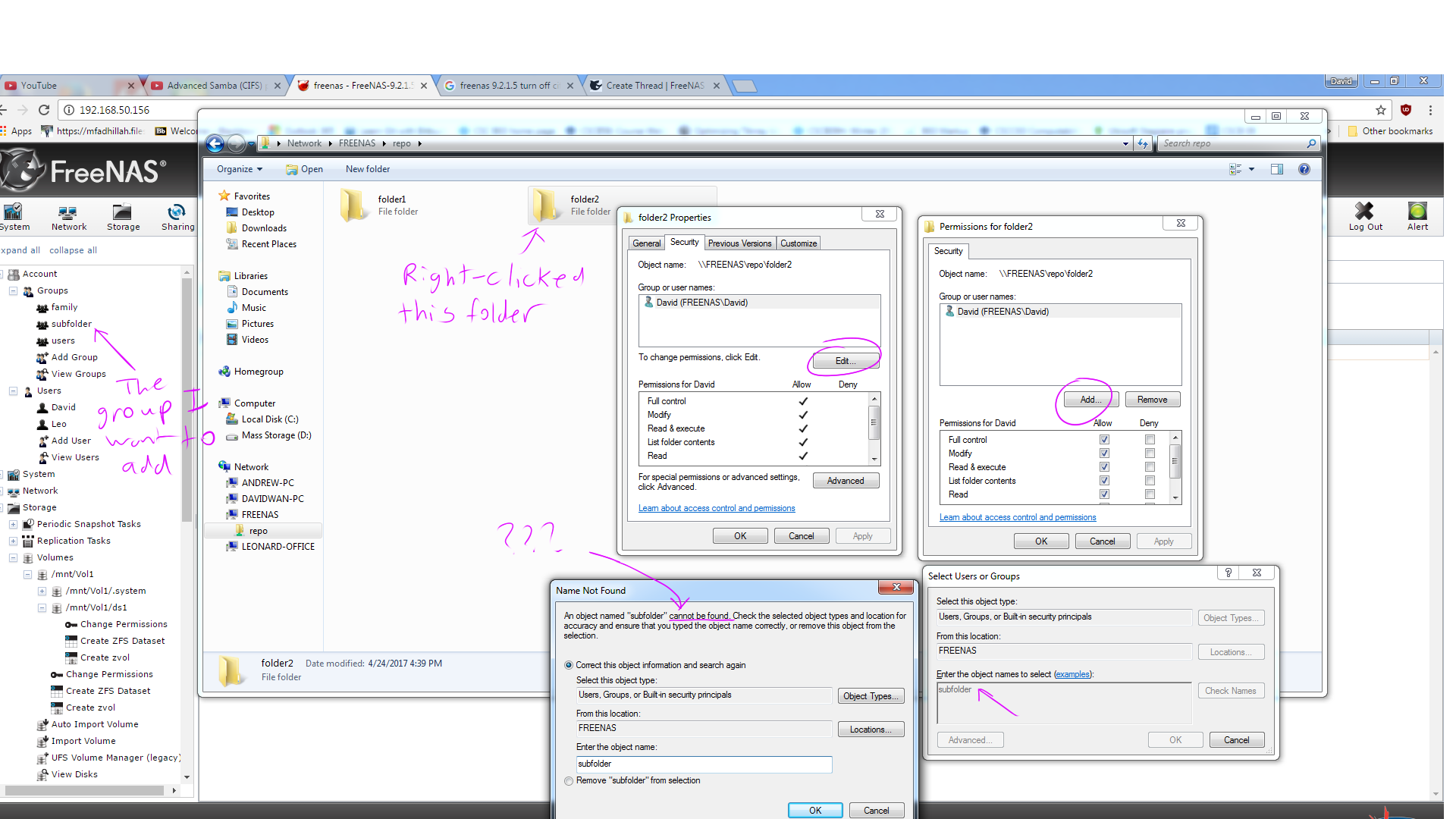This screenshot has height=819, width=1456.
Task: Select the subfolder group in FreeNAS tree
Action: [x=71, y=324]
